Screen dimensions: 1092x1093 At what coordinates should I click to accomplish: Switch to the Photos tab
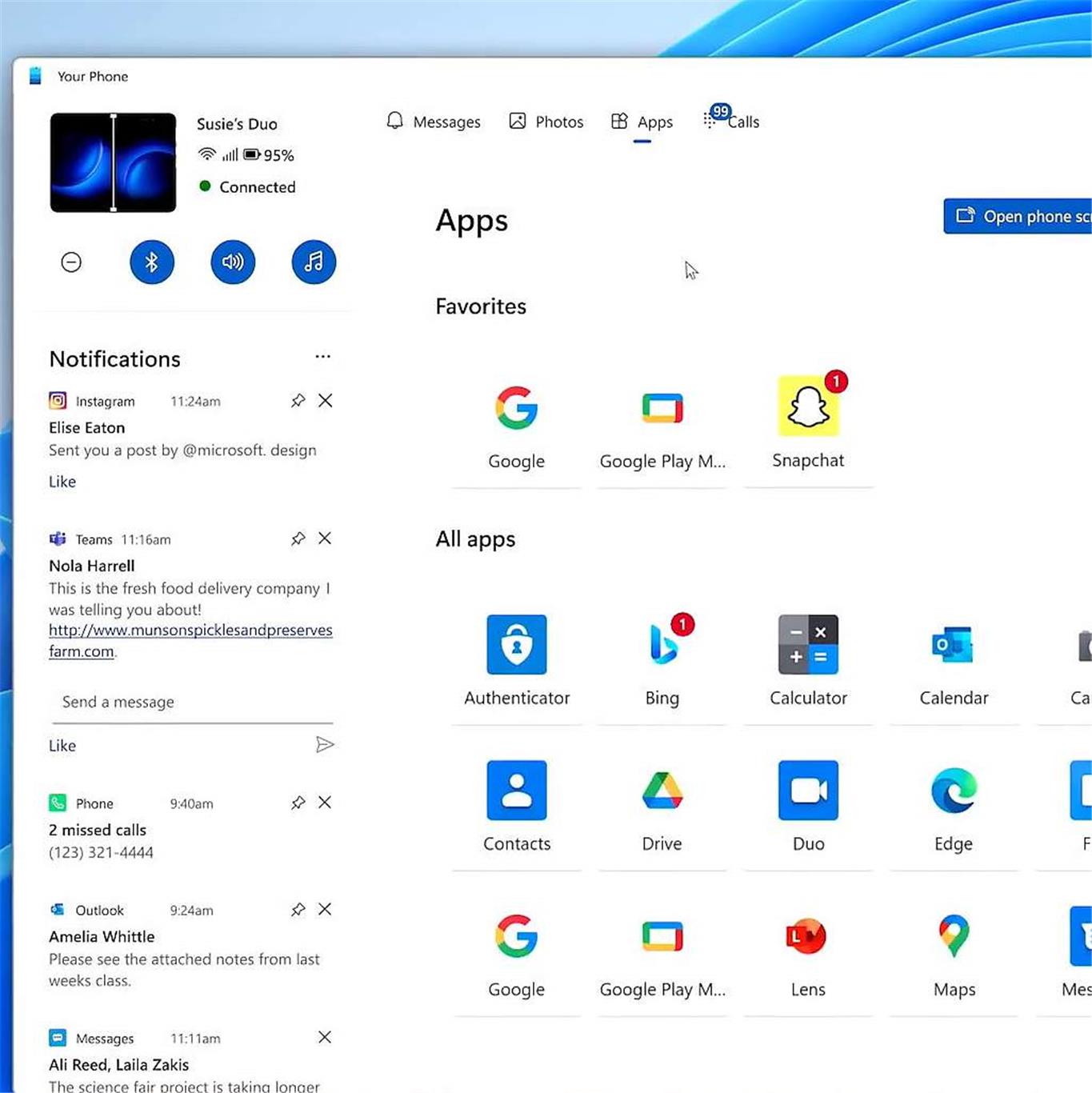click(547, 122)
